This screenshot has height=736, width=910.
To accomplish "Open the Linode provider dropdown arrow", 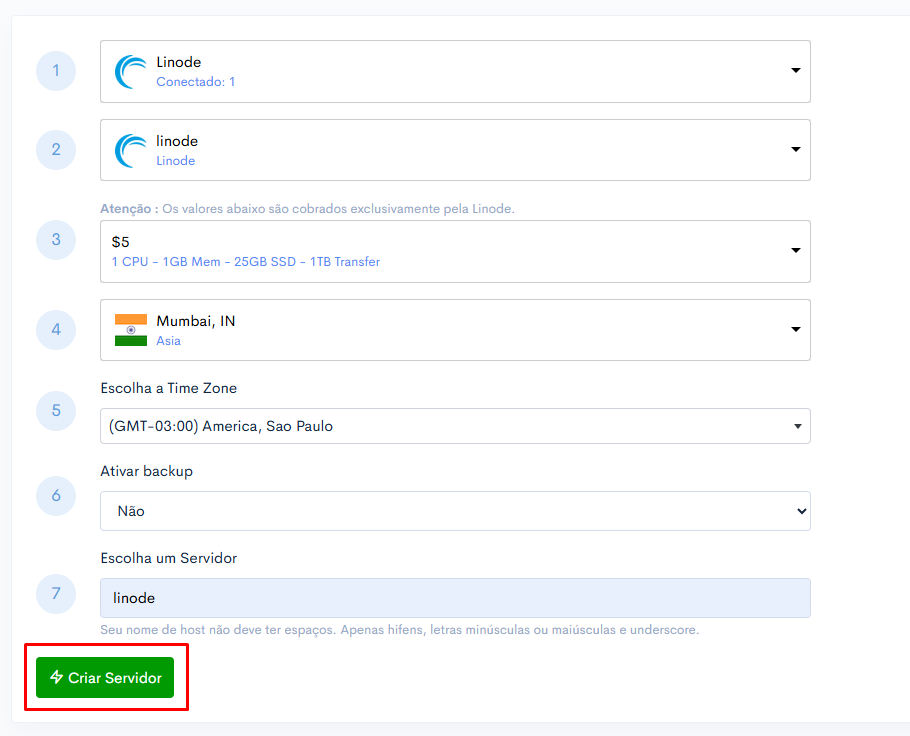I will click(796, 70).
